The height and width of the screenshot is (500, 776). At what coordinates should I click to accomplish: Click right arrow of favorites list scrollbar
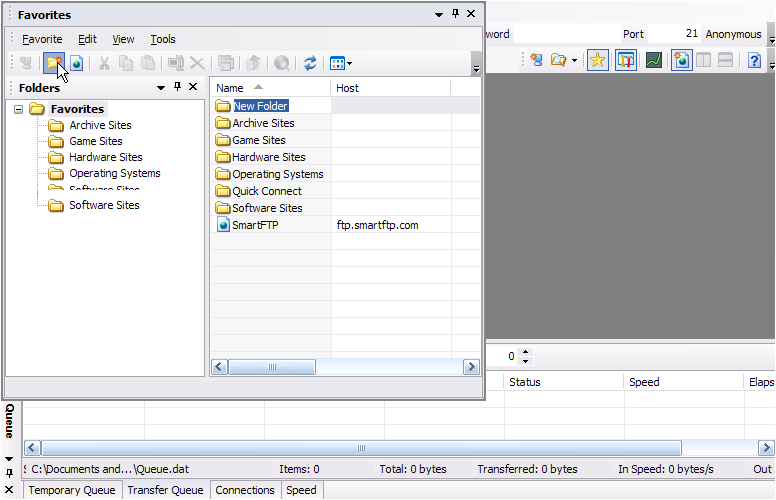pyautogui.click(x=471, y=367)
